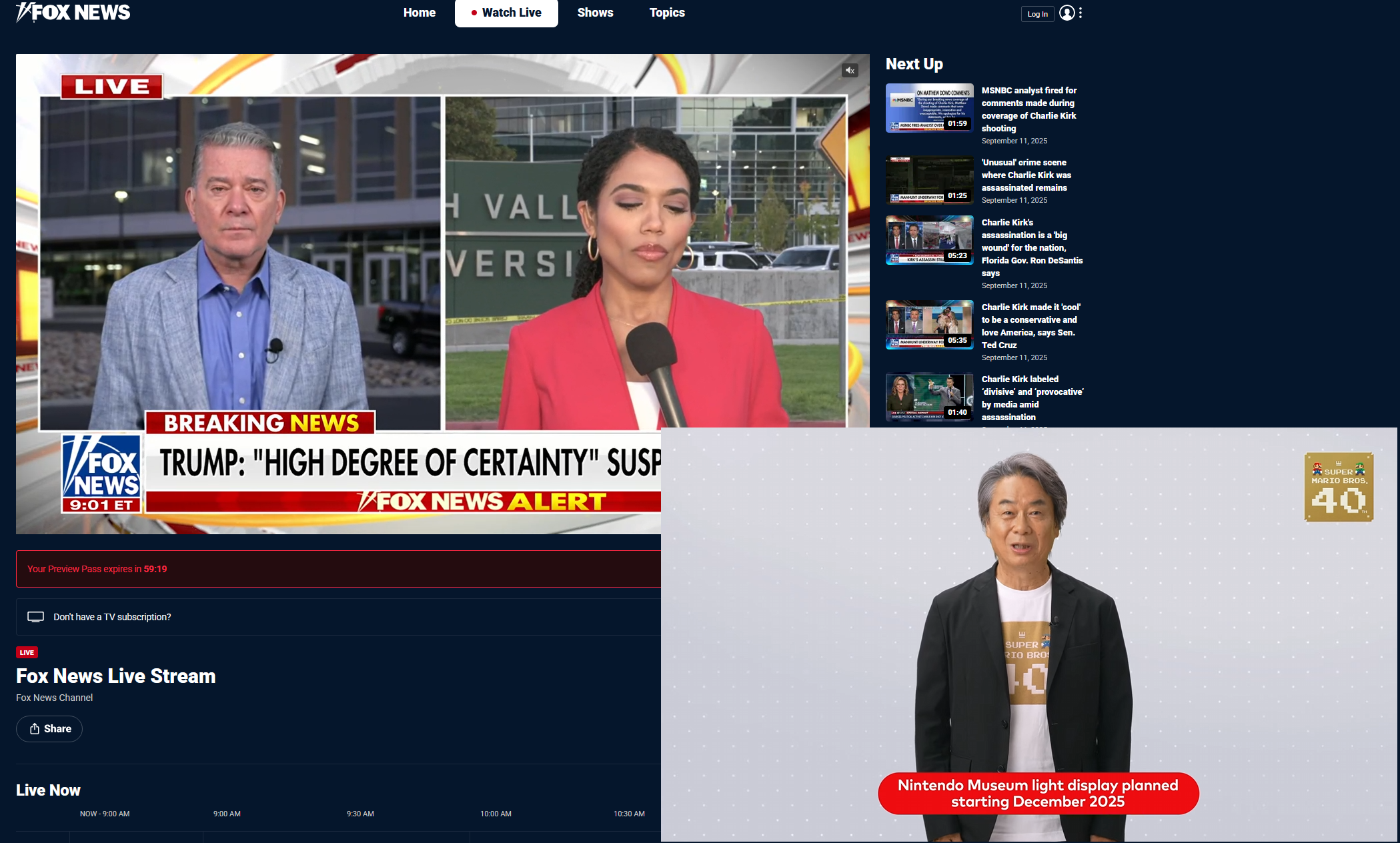
Task: Click the TV icon beside the subscription prompt
Action: (x=35, y=617)
